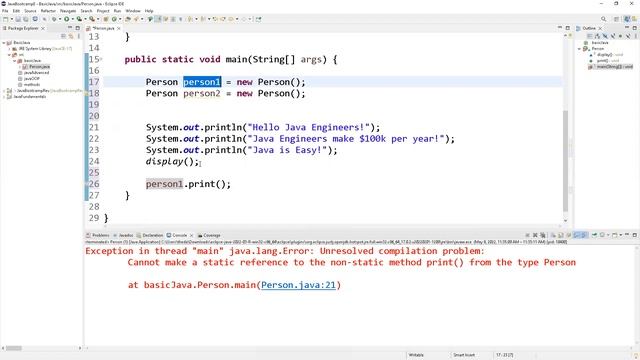Close the Person.java editor tab

coord(119,28)
